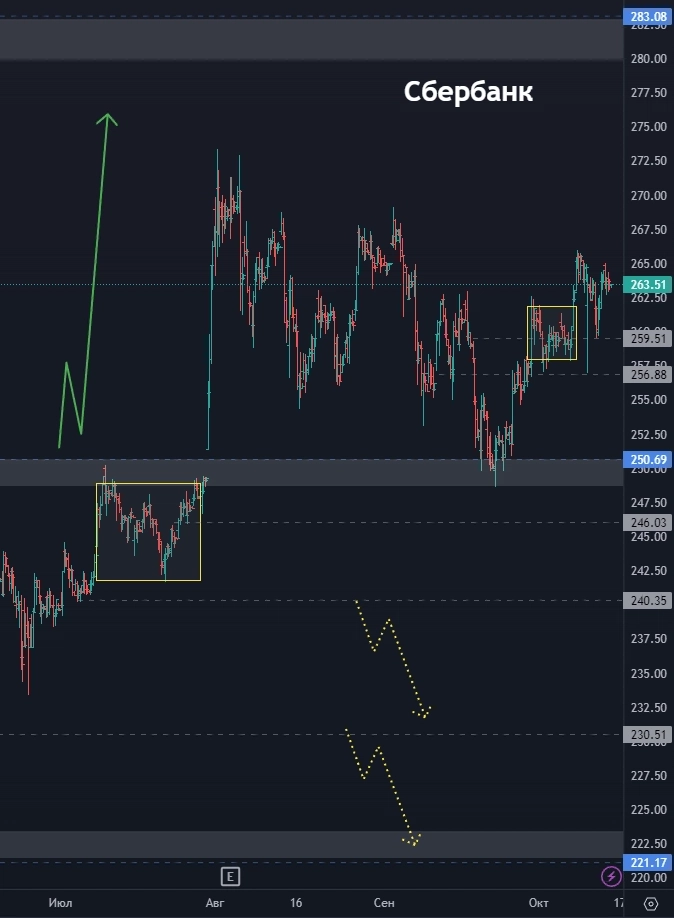Click the 270.00 price scale value
The height and width of the screenshot is (918, 674).
coord(648,196)
